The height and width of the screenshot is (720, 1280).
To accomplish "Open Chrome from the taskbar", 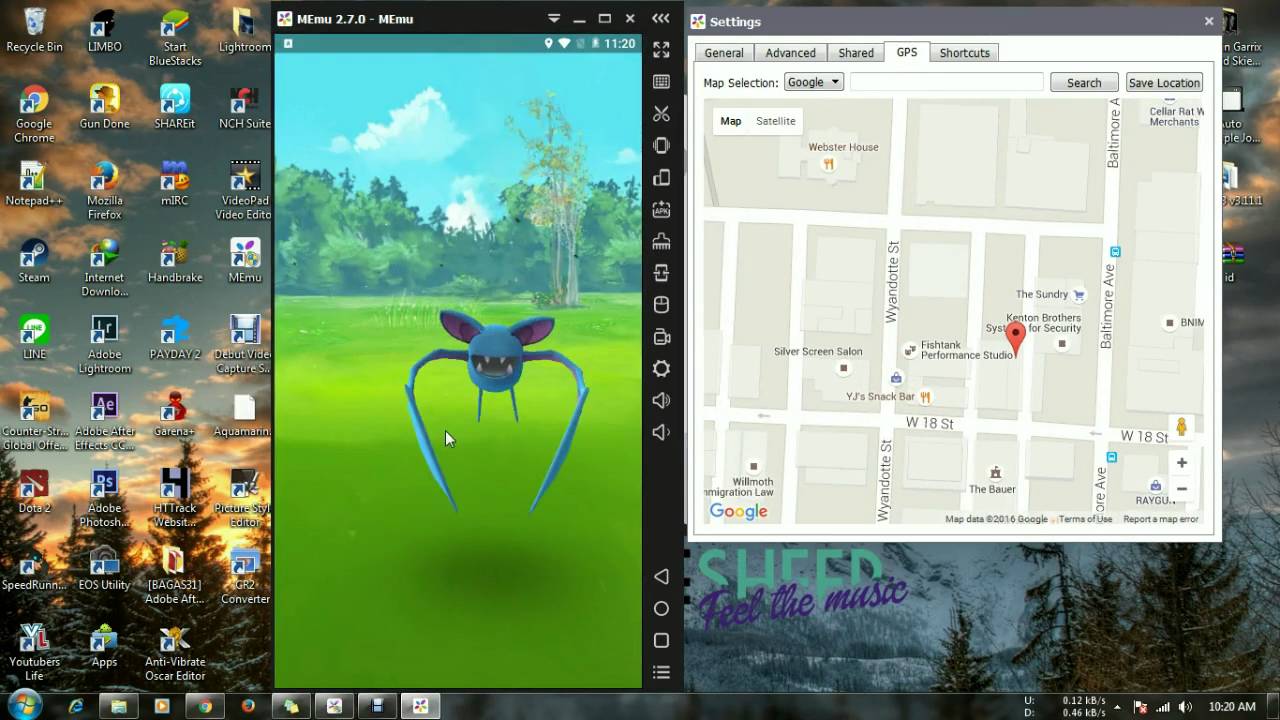I will pyautogui.click(x=205, y=706).
